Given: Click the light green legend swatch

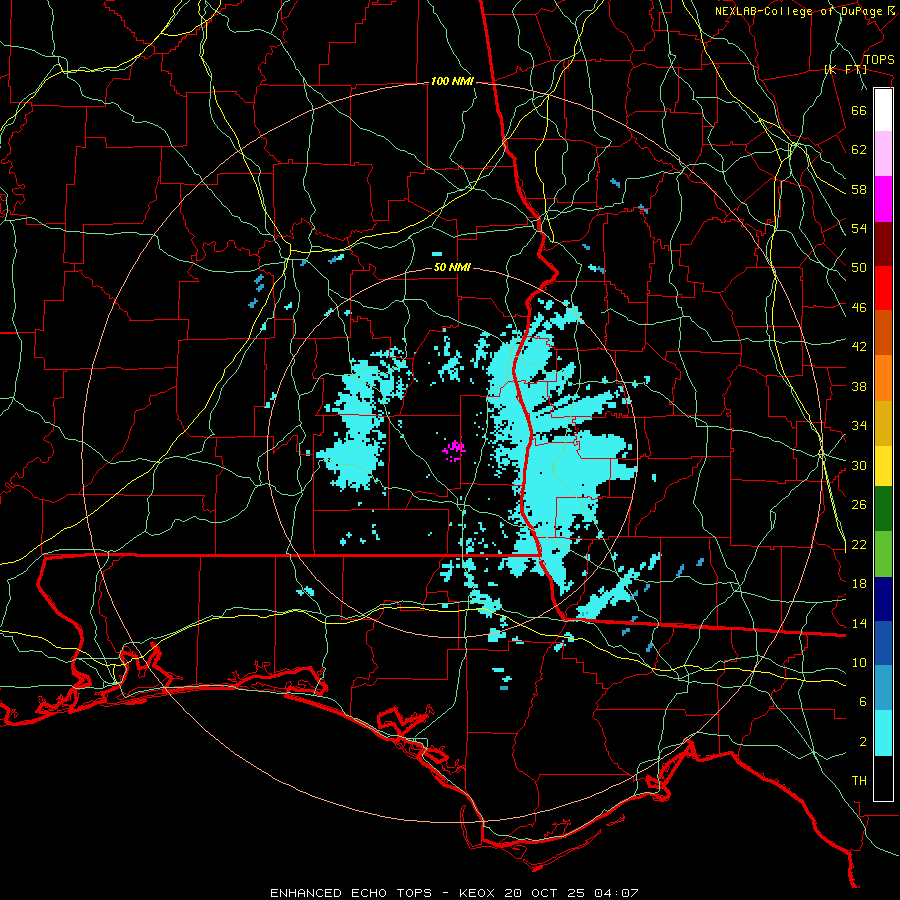Looking at the screenshot, I should pyautogui.click(x=883, y=554).
